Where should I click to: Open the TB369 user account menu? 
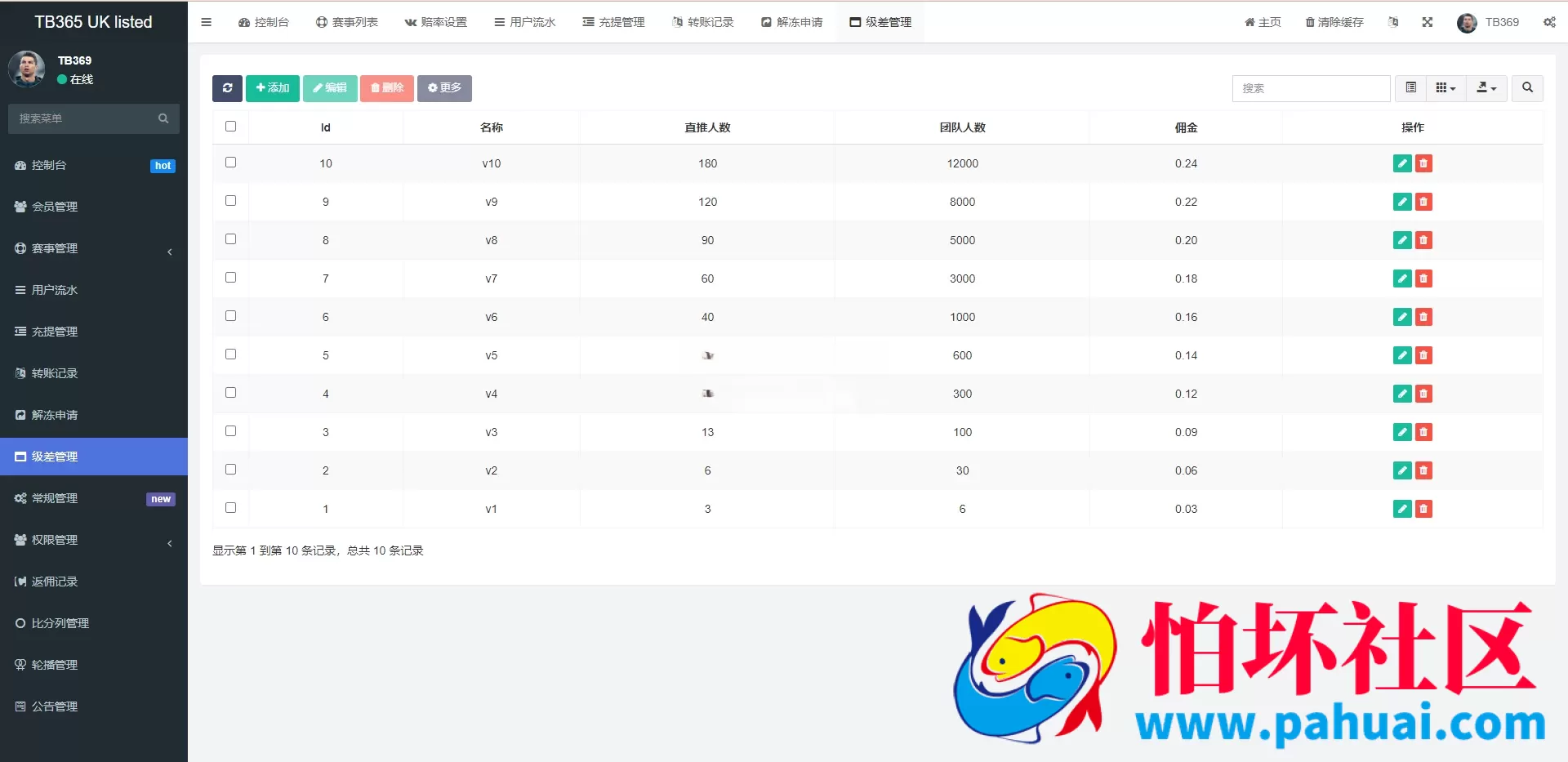click(1488, 22)
